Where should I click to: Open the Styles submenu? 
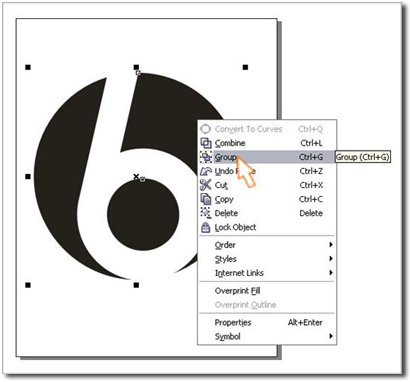pyautogui.click(x=267, y=259)
